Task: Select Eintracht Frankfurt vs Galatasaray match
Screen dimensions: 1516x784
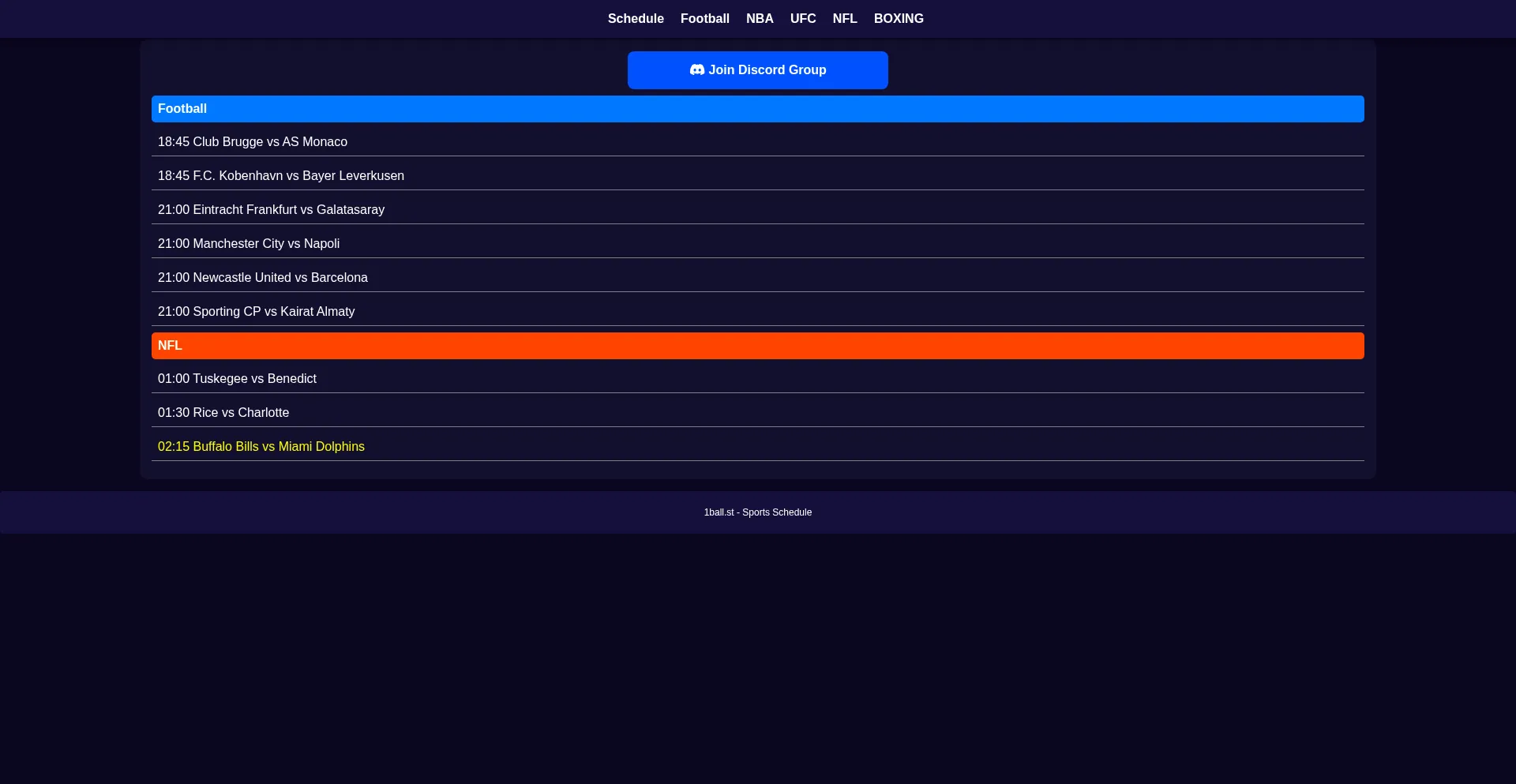Action: [758, 210]
